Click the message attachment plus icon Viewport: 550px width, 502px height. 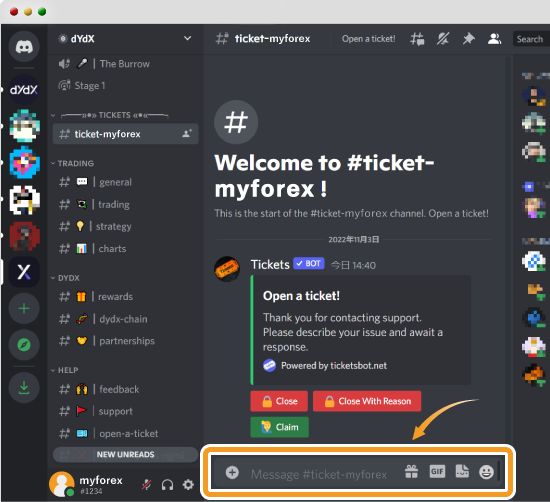point(232,472)
